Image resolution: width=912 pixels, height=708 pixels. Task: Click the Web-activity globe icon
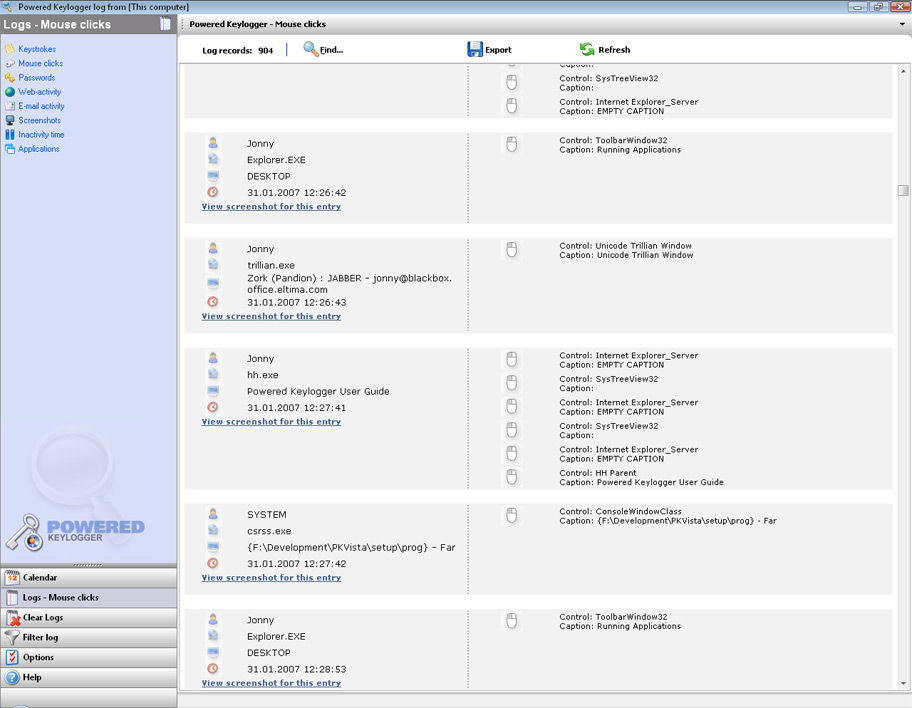pyautogui.click(x=10, y=92)
